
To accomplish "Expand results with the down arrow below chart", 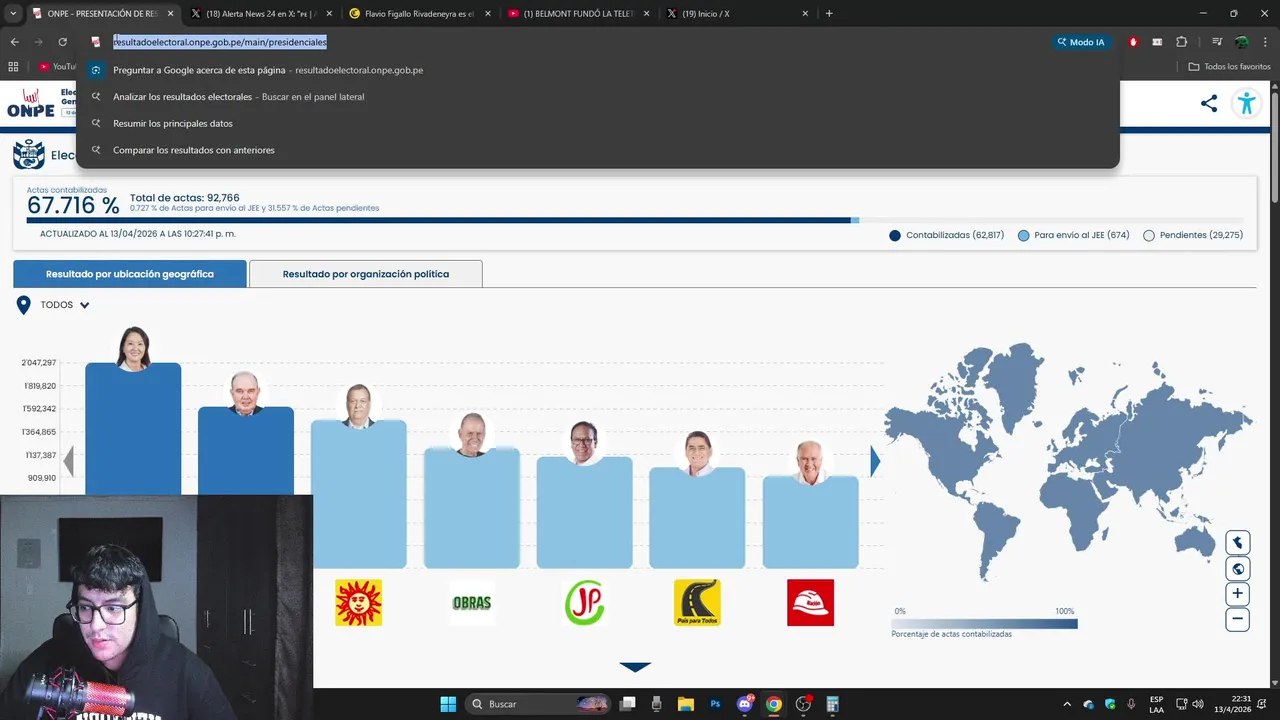I will click(x=635, y=667).
